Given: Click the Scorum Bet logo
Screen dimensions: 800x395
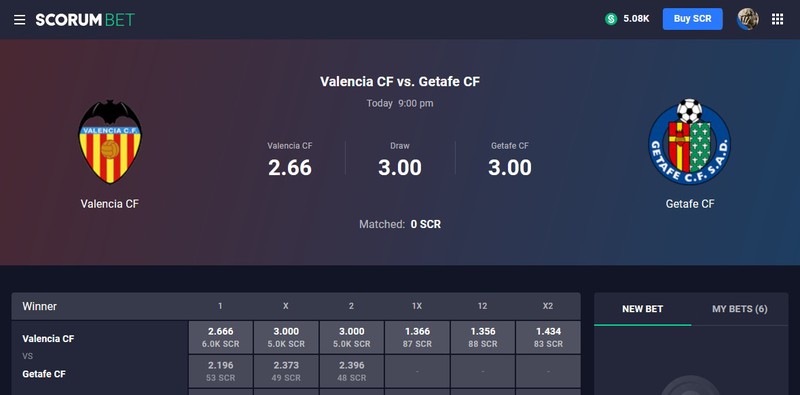Looking at the screenshot, I should tap(85, 20).
